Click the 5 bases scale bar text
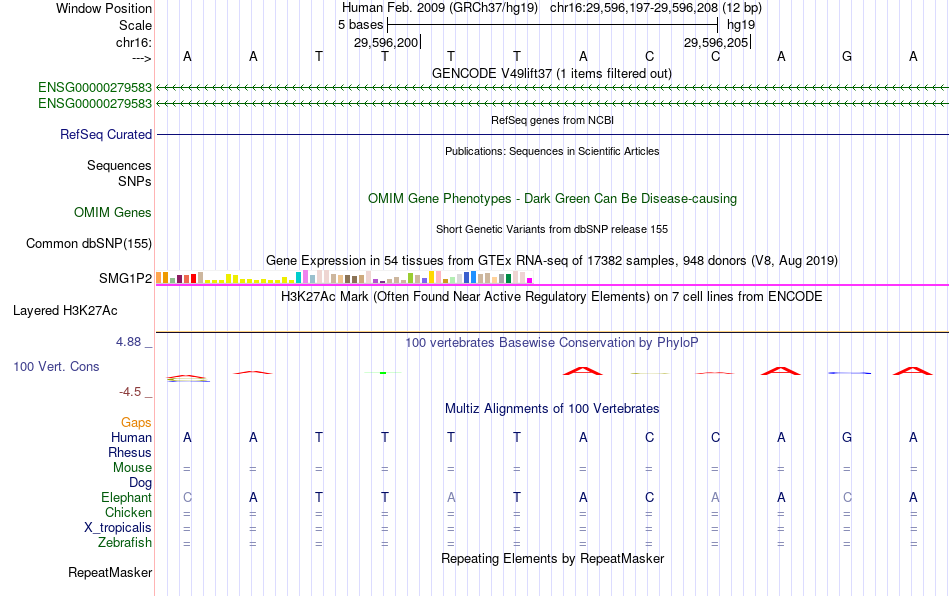The image size is (950, 596). (360, 25)
